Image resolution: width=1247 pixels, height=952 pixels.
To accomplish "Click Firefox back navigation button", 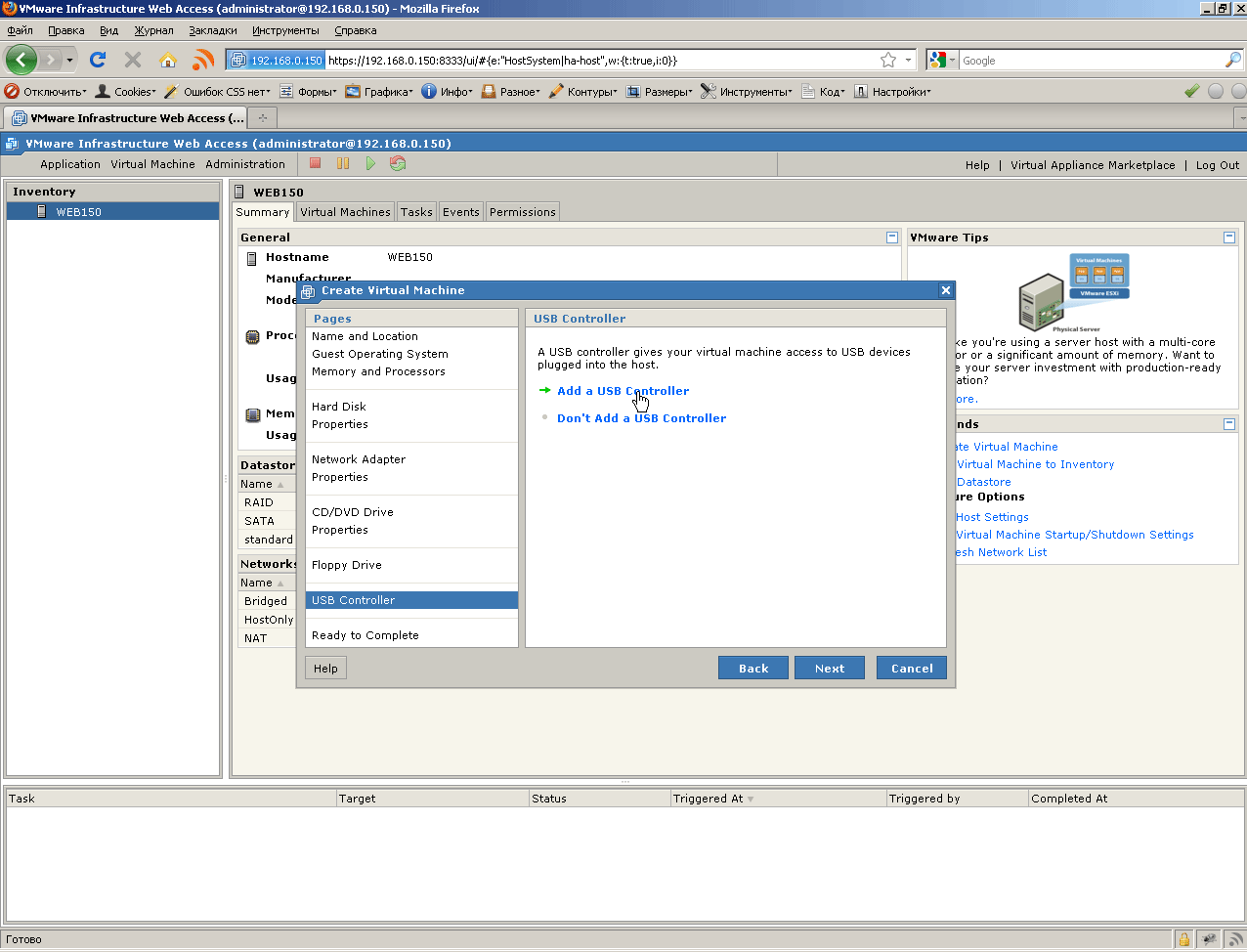I will (21, 60).
